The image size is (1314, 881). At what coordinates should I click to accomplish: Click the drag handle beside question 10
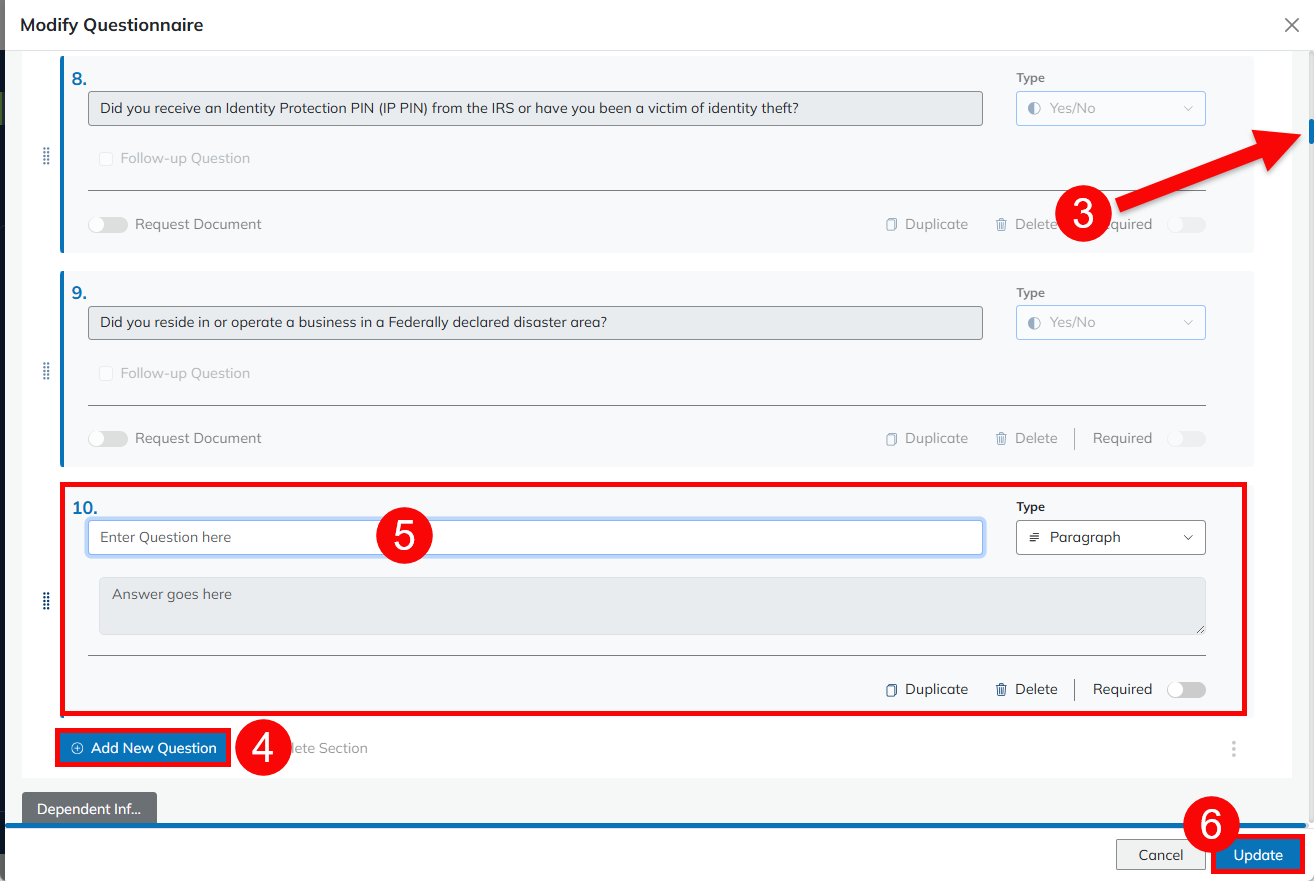pos(46,601)
